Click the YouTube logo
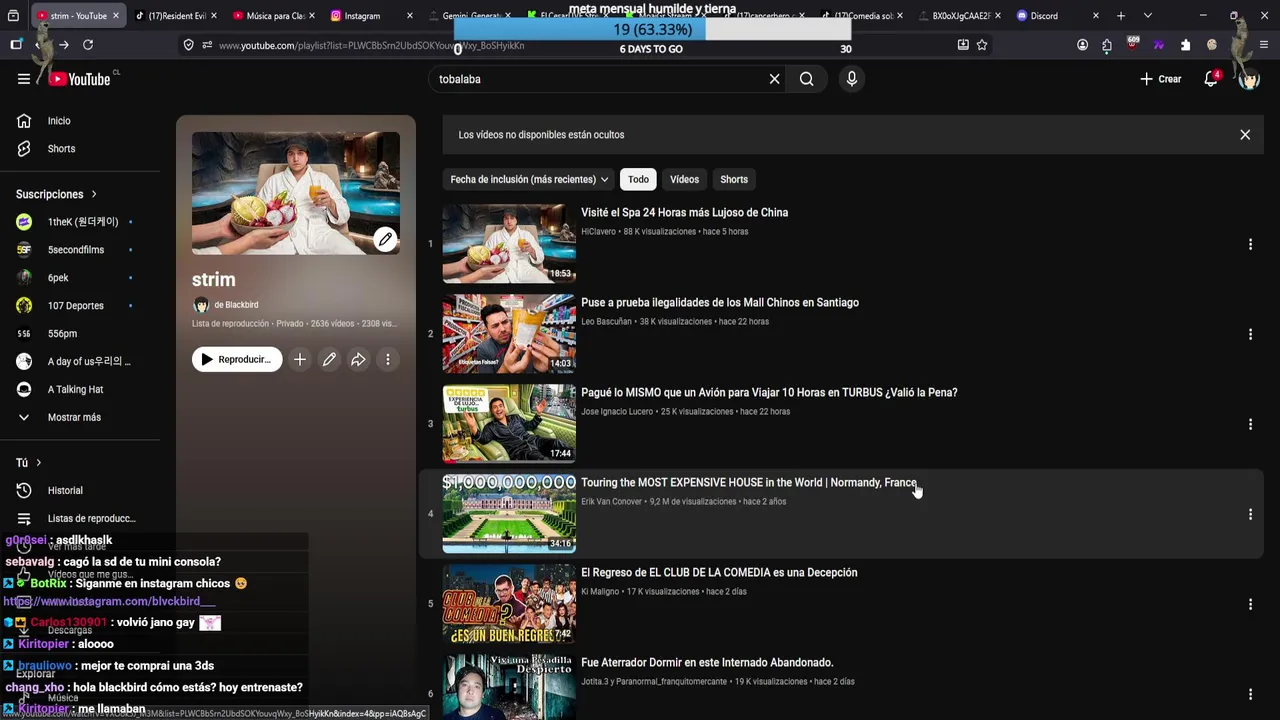 coord(80,79)
